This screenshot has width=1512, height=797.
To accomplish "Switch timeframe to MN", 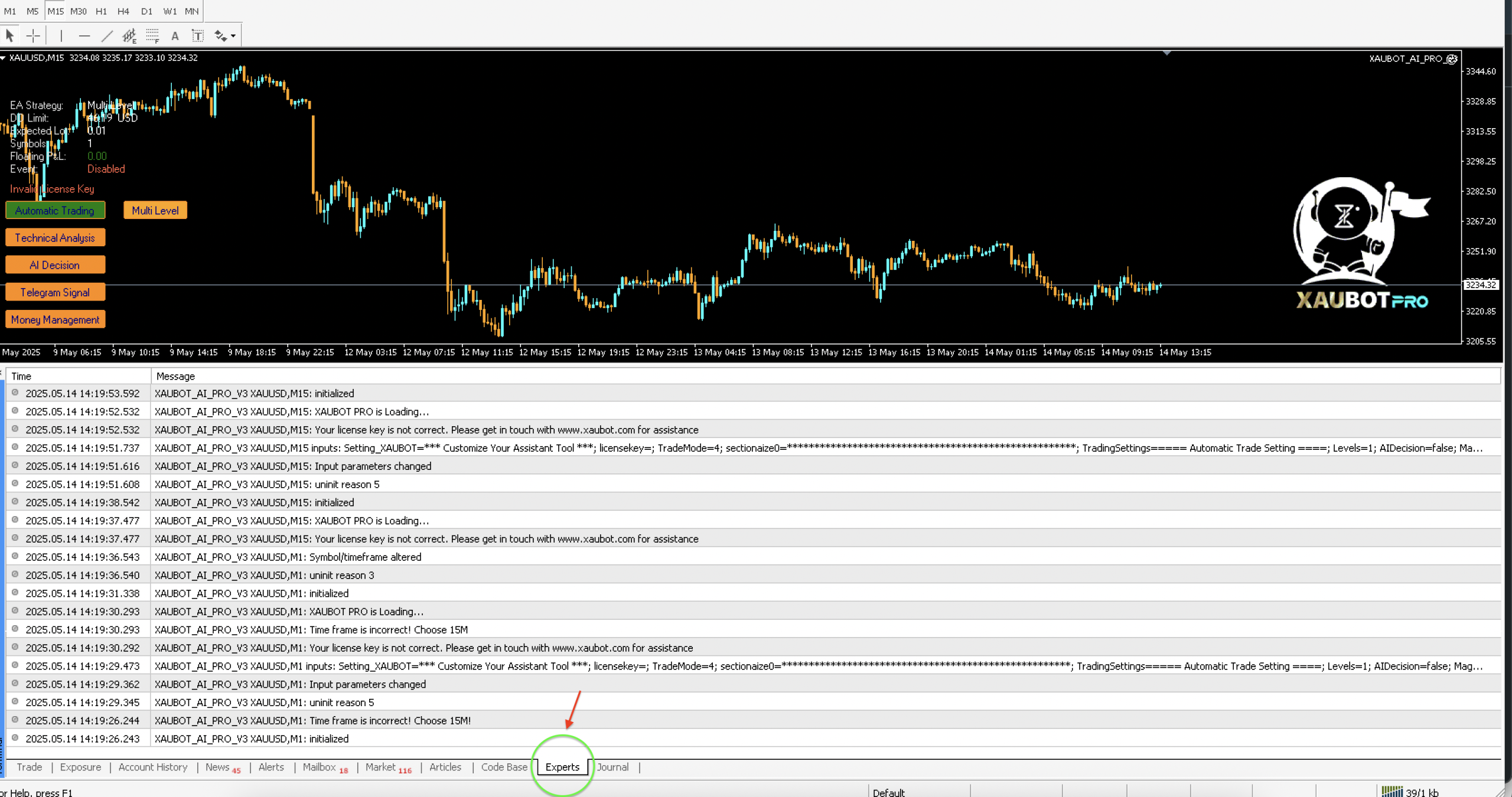I will click(191, 11).
